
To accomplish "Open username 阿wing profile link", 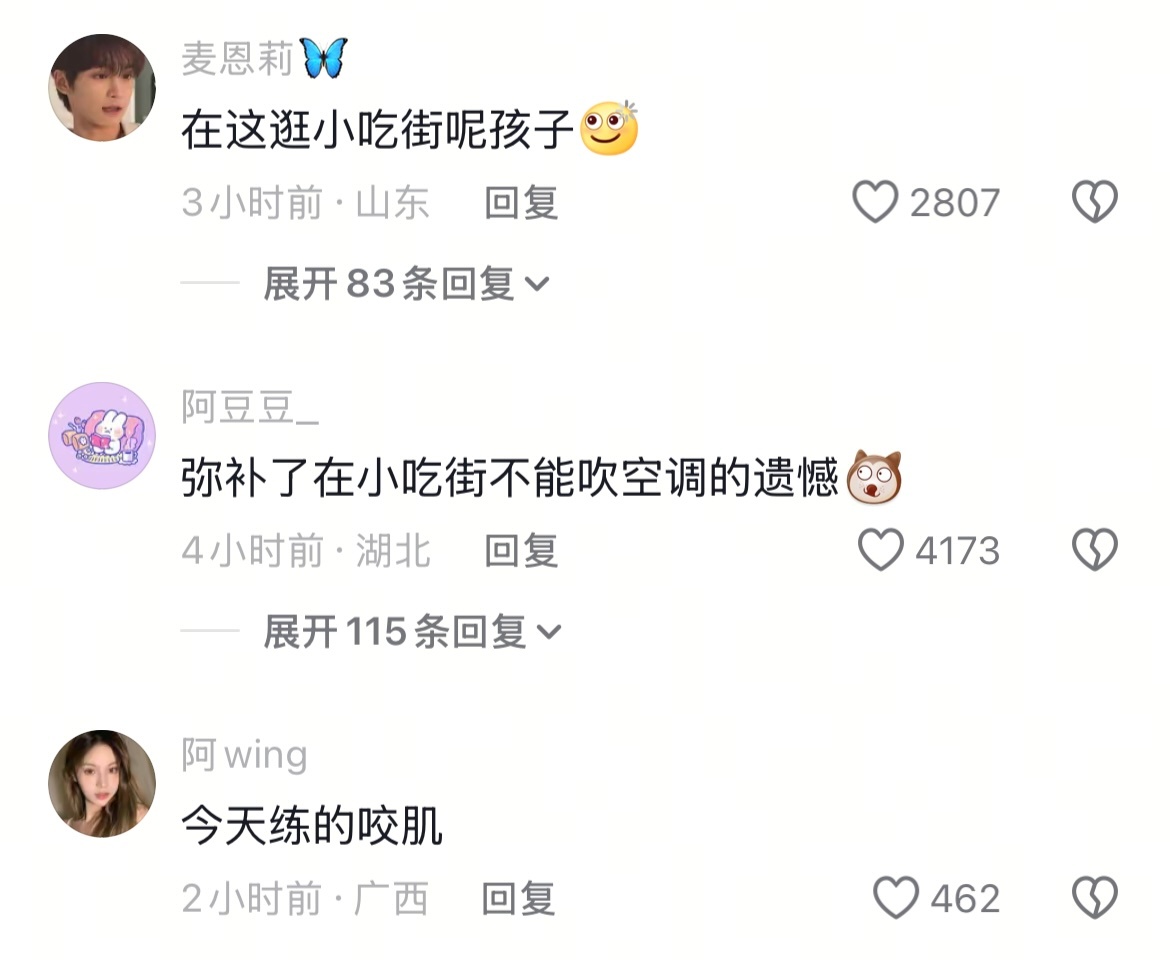I will coord(244,755).
